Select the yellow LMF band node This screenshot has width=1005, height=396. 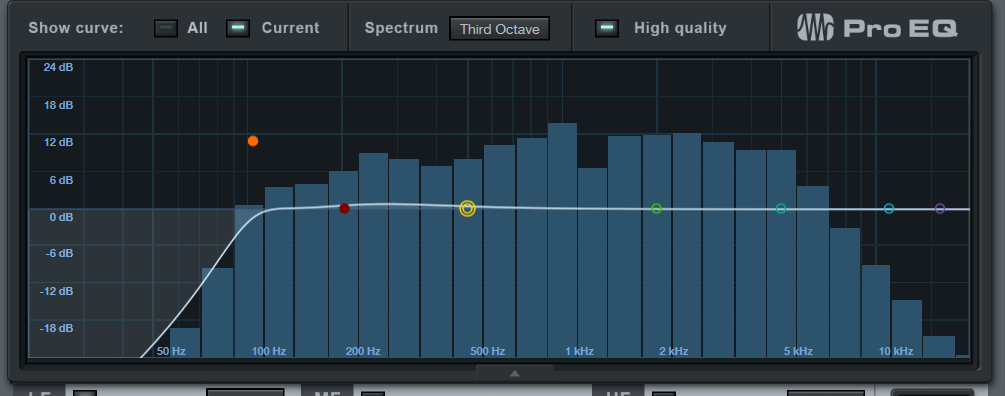[x=467, y=208]
